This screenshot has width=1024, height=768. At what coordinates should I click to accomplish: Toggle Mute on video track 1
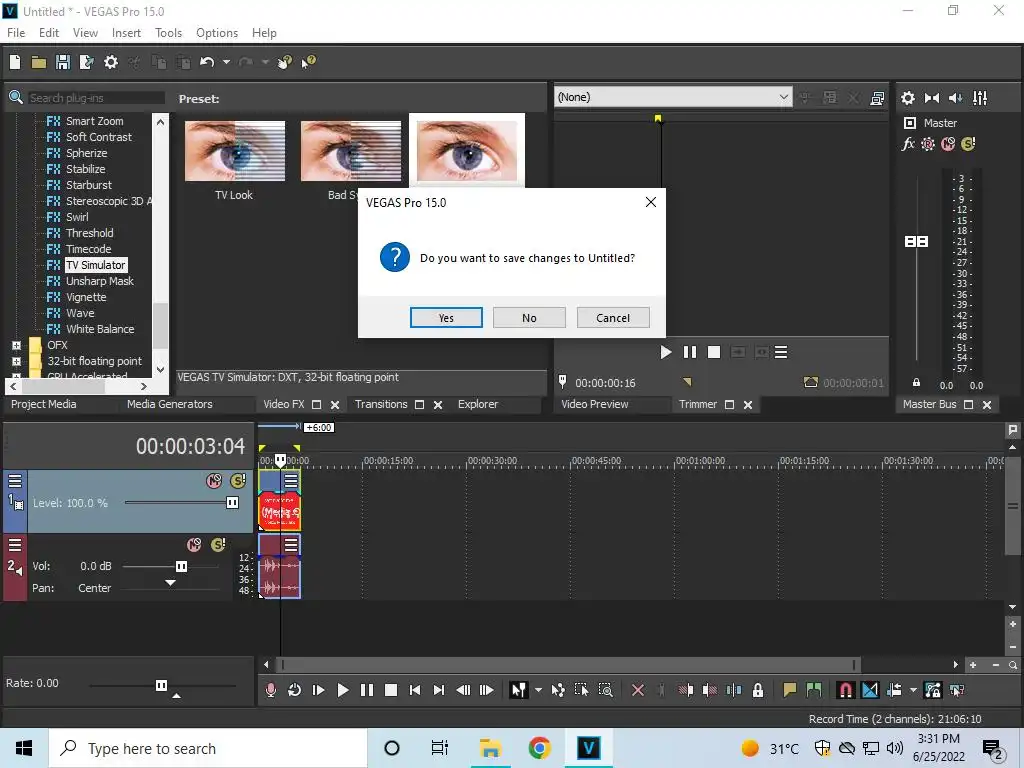tap(214, 481)
